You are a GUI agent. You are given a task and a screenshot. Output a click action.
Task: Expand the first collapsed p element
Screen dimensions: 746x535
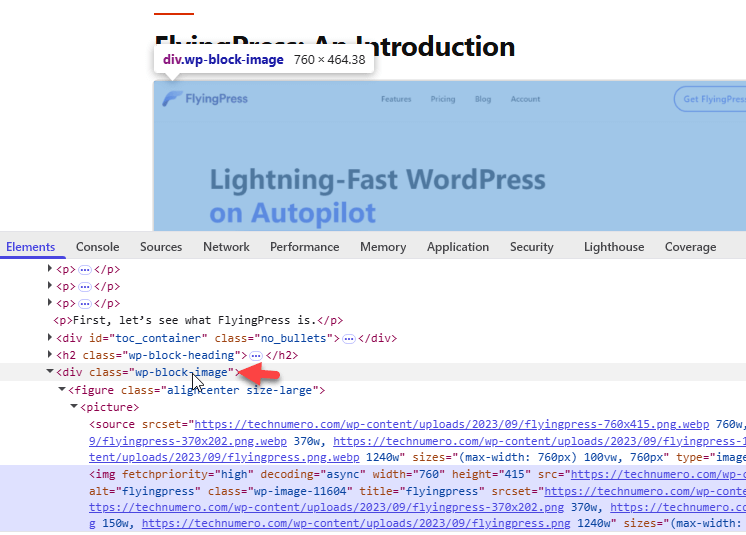pyautogui.click(x=49, y=269)
